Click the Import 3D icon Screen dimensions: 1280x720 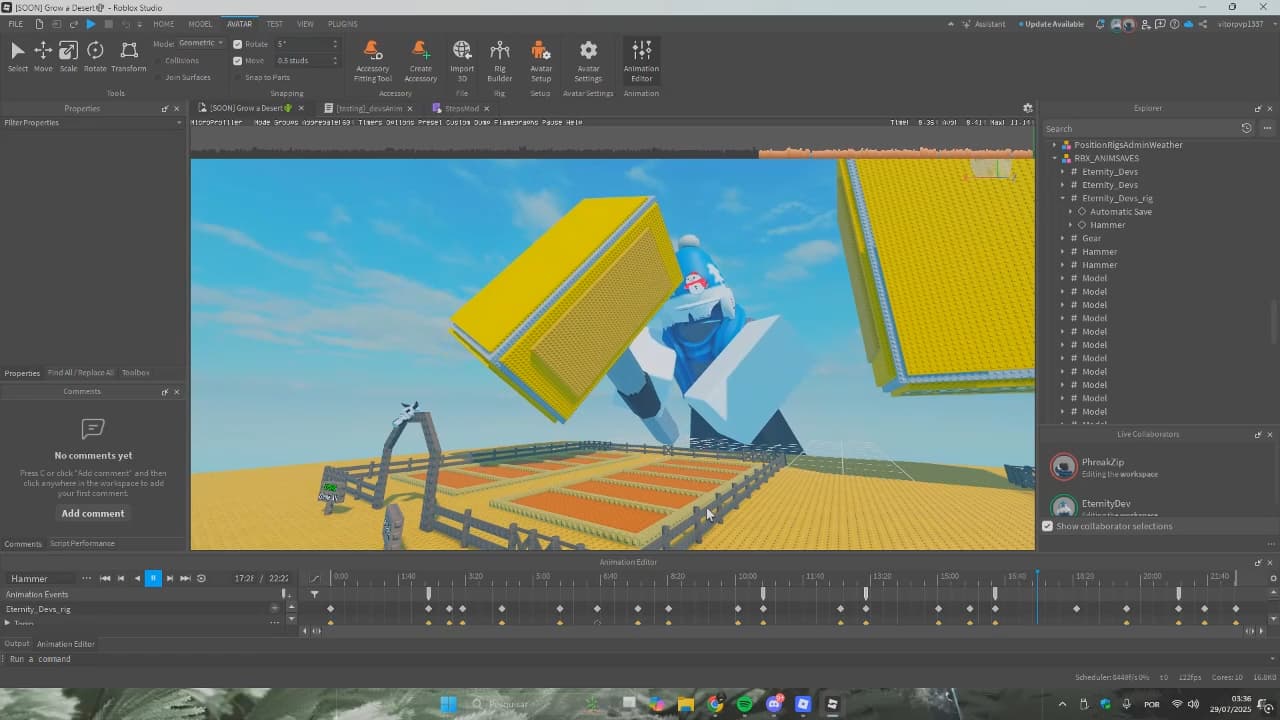(x=462, y=60)
